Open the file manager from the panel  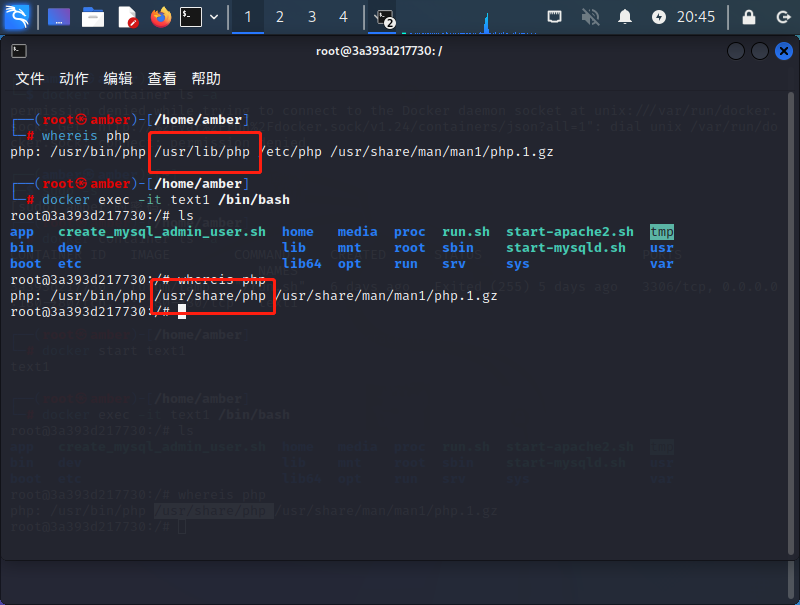[x=93, y=16]
